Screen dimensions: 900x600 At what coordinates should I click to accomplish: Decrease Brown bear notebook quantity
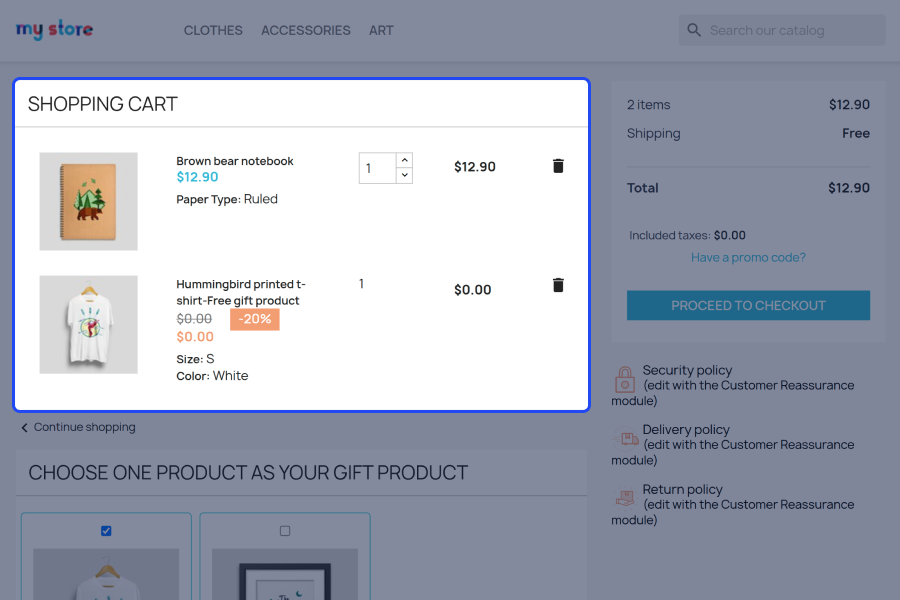tap(405, 175)
